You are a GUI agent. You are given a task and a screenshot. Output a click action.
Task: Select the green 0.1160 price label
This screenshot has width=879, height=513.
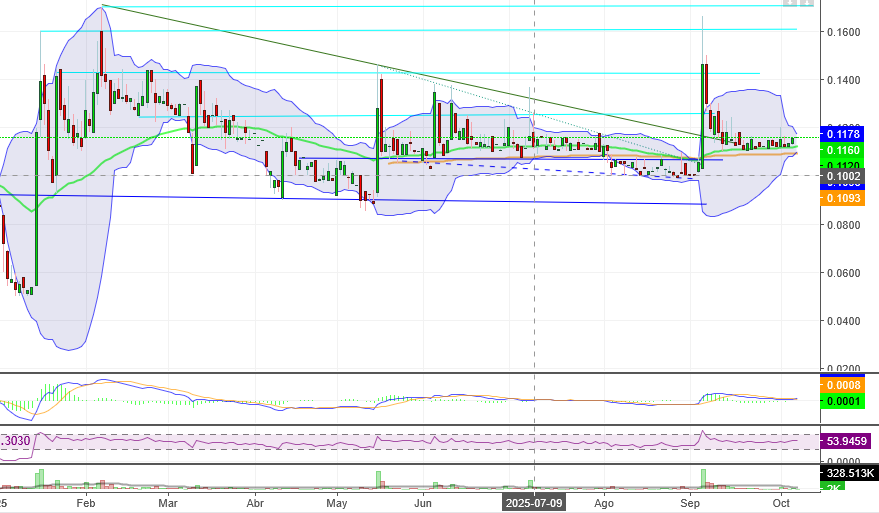[x=843, y=150]
